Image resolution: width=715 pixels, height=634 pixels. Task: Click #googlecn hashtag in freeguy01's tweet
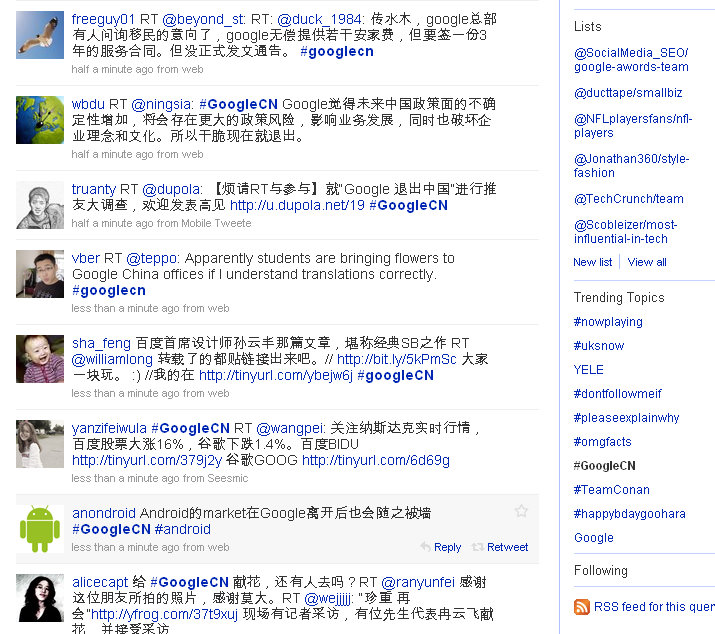[337, 52]
